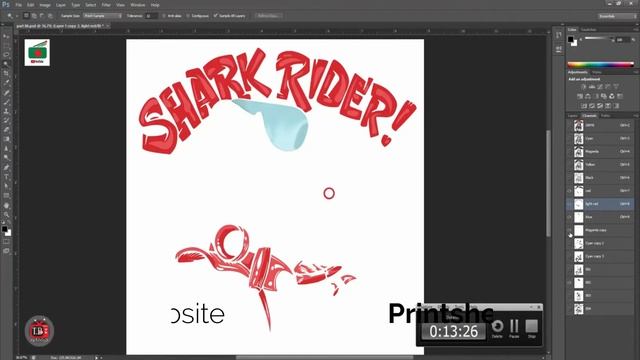Viewport: 640px width, 360px height.
Task: Open the Channels panel flyout menu
Action: click(x=635, y=116)
